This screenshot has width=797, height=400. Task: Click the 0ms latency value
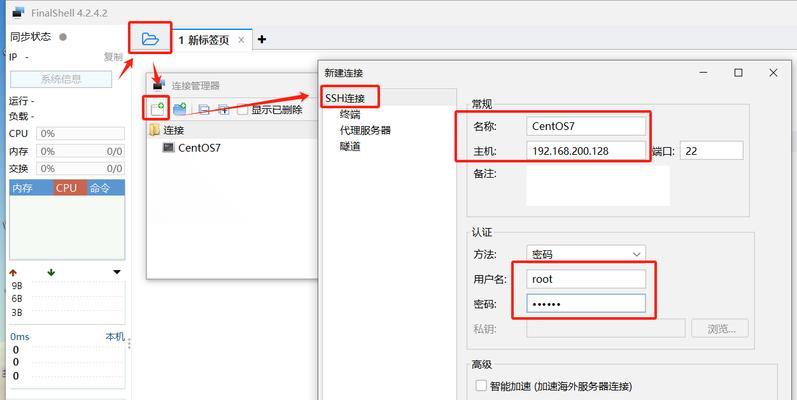pyautogui.click(x=20, y=336)
